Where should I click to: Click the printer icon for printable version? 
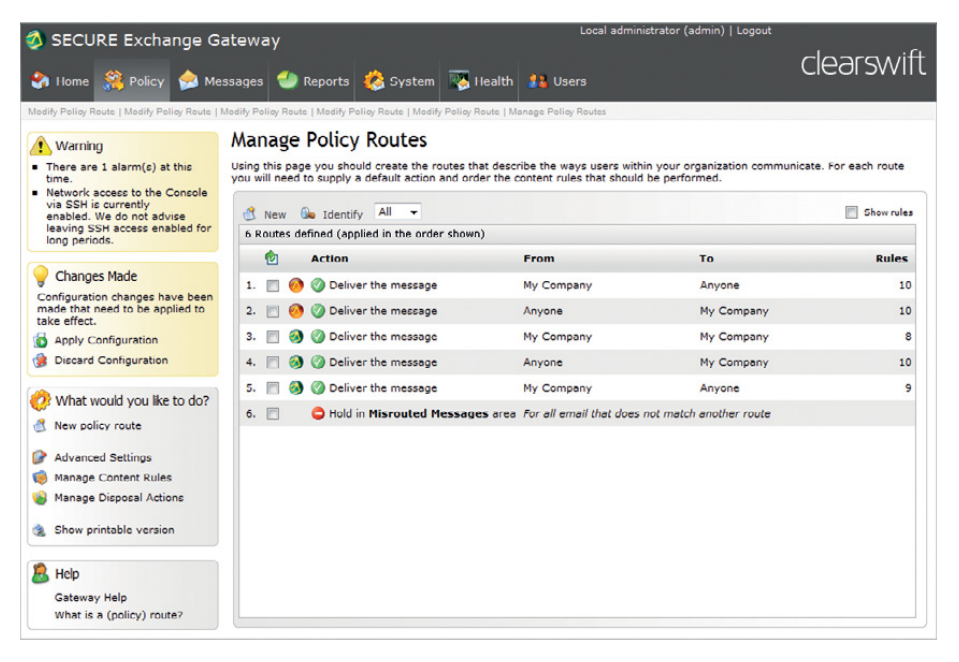click(40, 530)
